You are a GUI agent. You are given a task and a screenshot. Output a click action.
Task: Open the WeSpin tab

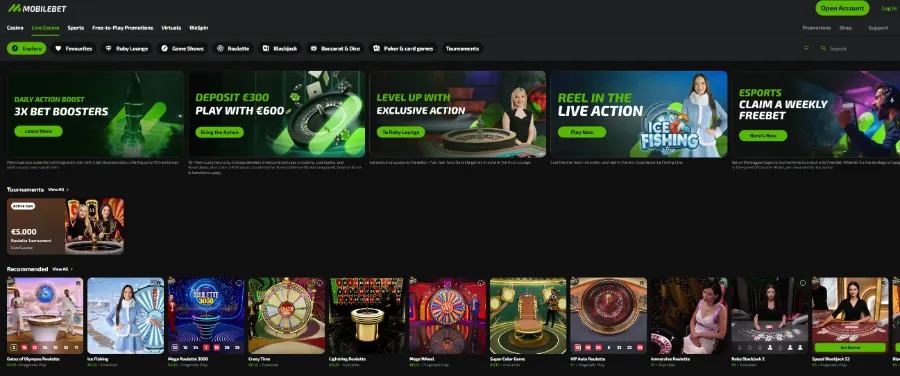coord(199,28)
